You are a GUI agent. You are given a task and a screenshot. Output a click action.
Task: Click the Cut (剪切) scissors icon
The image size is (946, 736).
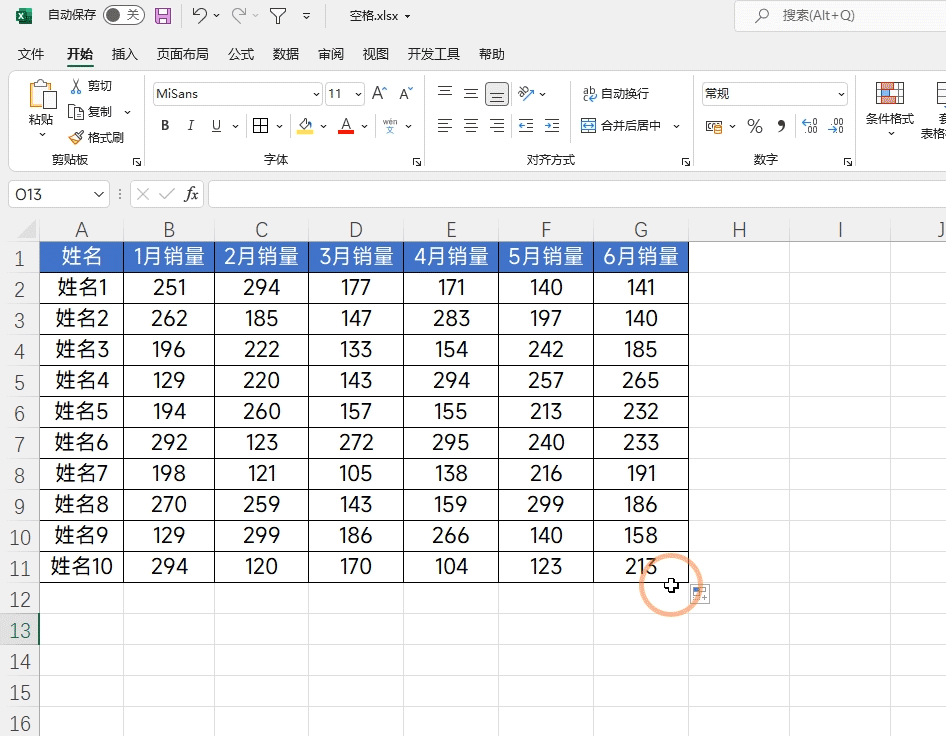coord(76,86)
